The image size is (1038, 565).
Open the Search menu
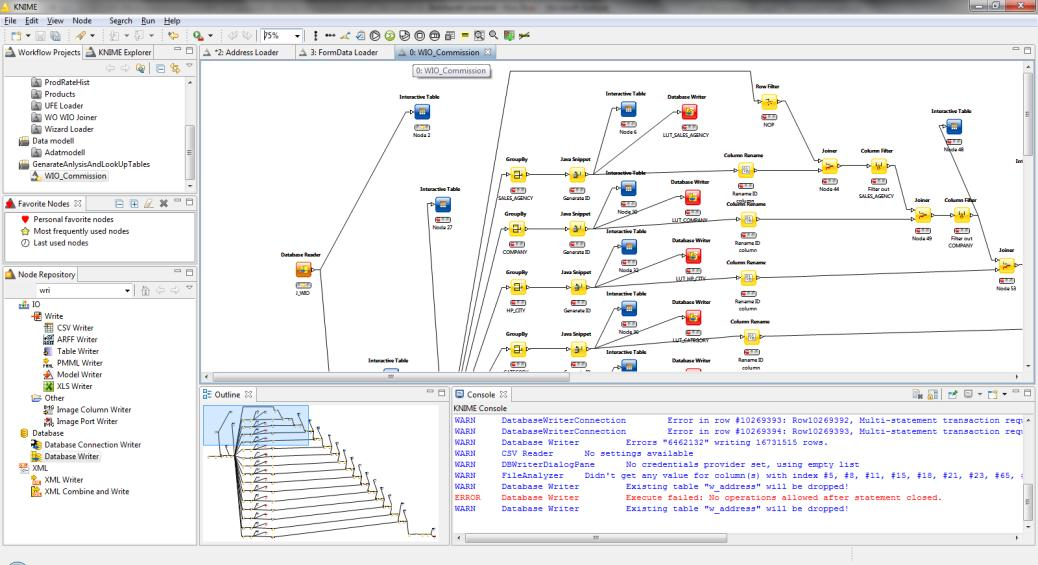click(x=120, y=21)
